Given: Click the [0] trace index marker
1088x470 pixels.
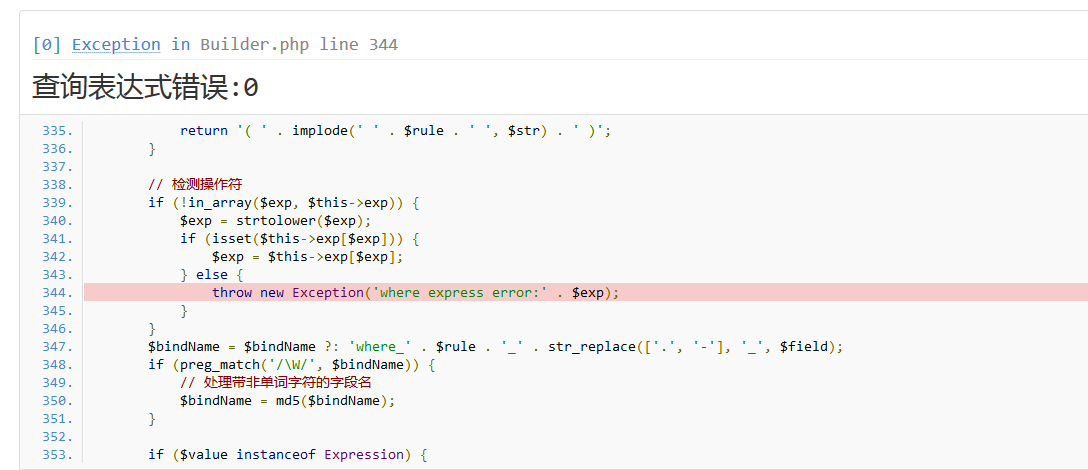Looking at the screenshot, I should pos(47,44).
